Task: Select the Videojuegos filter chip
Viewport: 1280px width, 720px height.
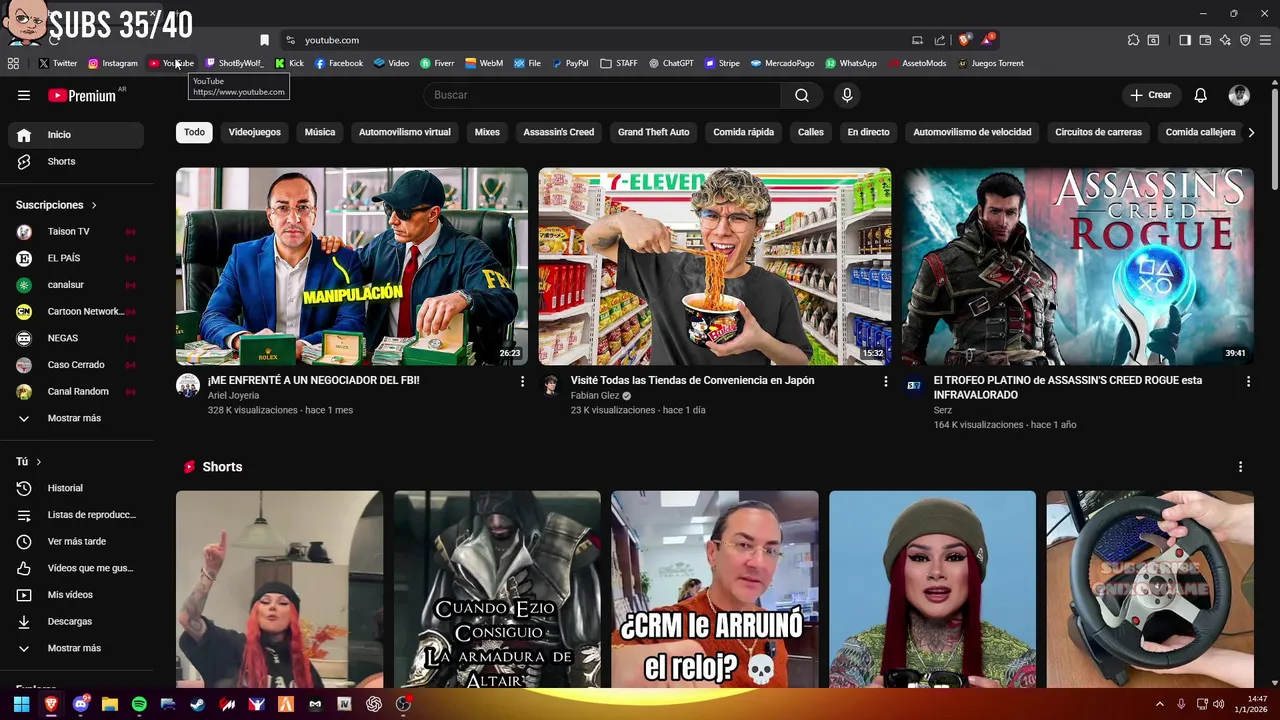Action: point(254,132)
